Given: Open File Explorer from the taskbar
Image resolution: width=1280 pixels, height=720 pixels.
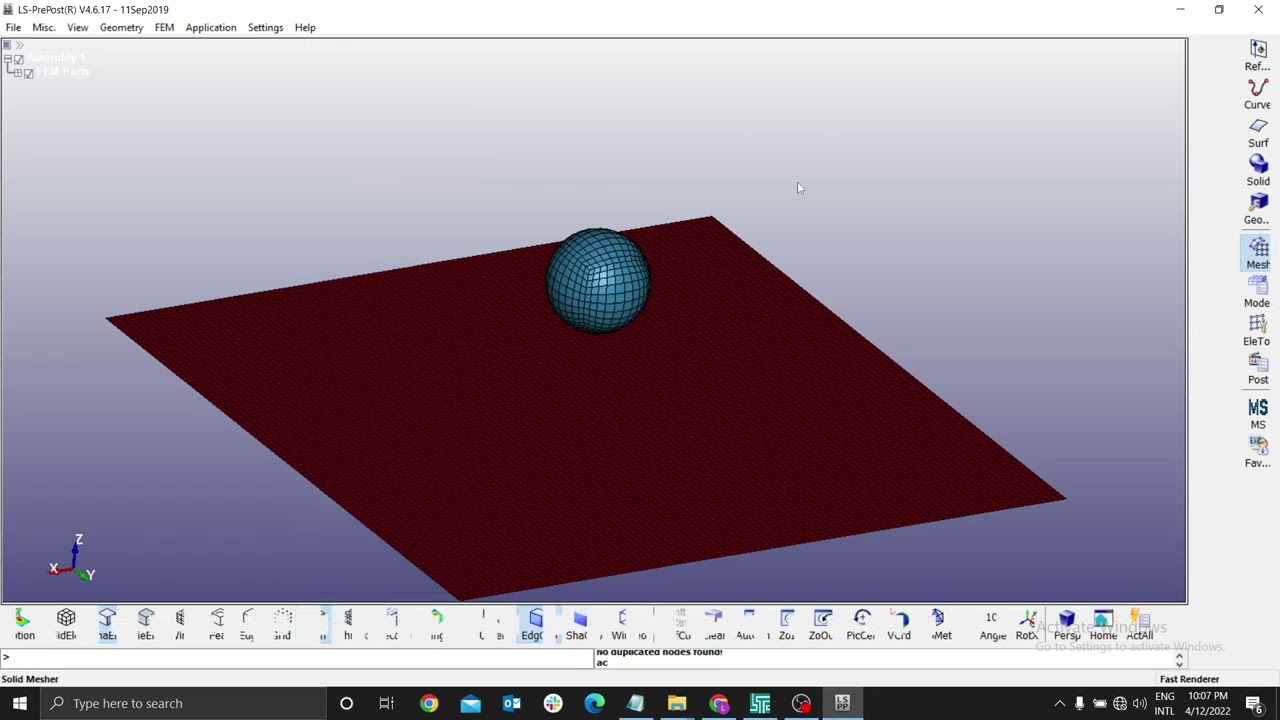Looking at the screenshot, I should point(677,703).
